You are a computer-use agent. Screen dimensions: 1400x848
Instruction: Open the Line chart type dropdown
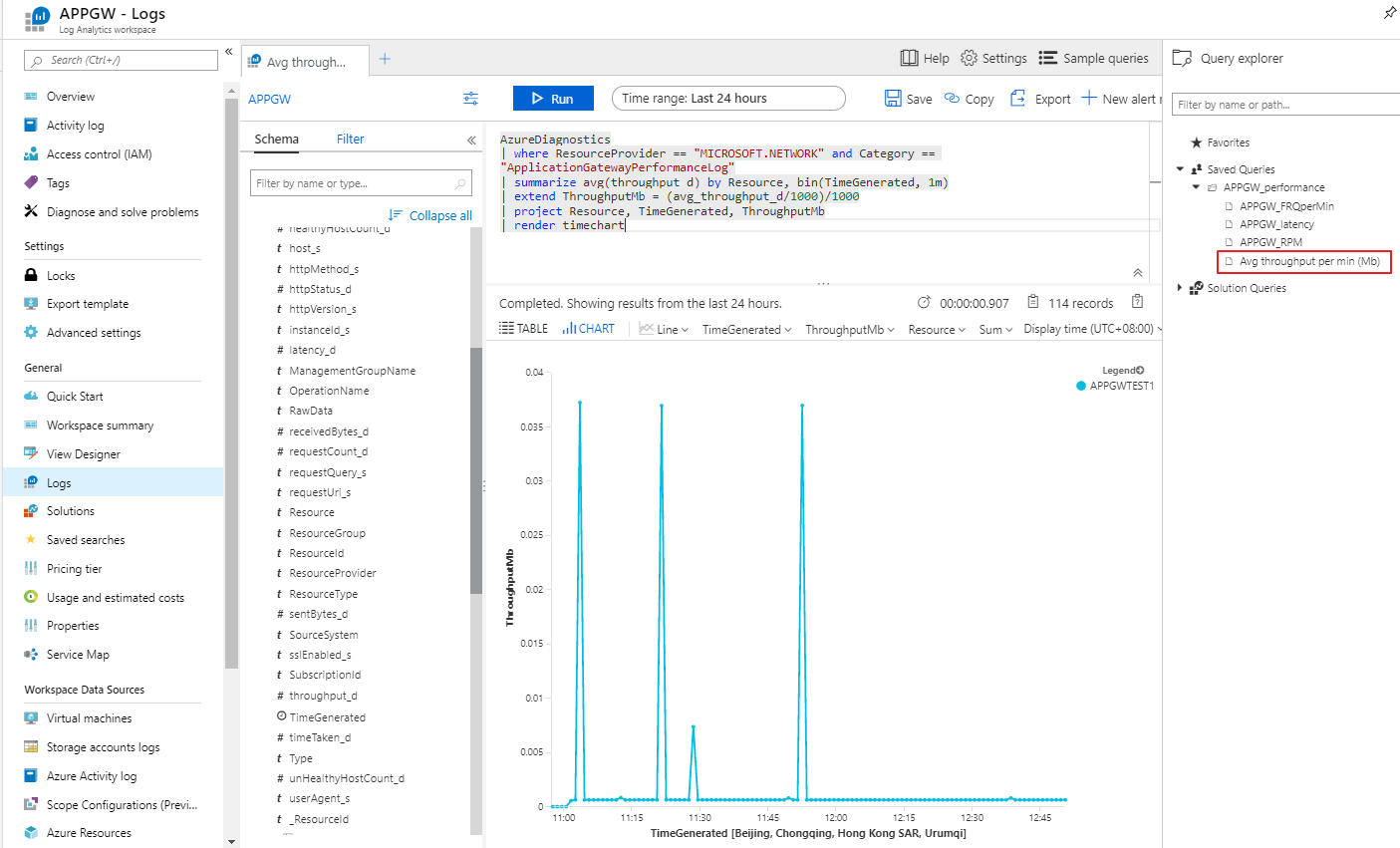pos(665,330)
